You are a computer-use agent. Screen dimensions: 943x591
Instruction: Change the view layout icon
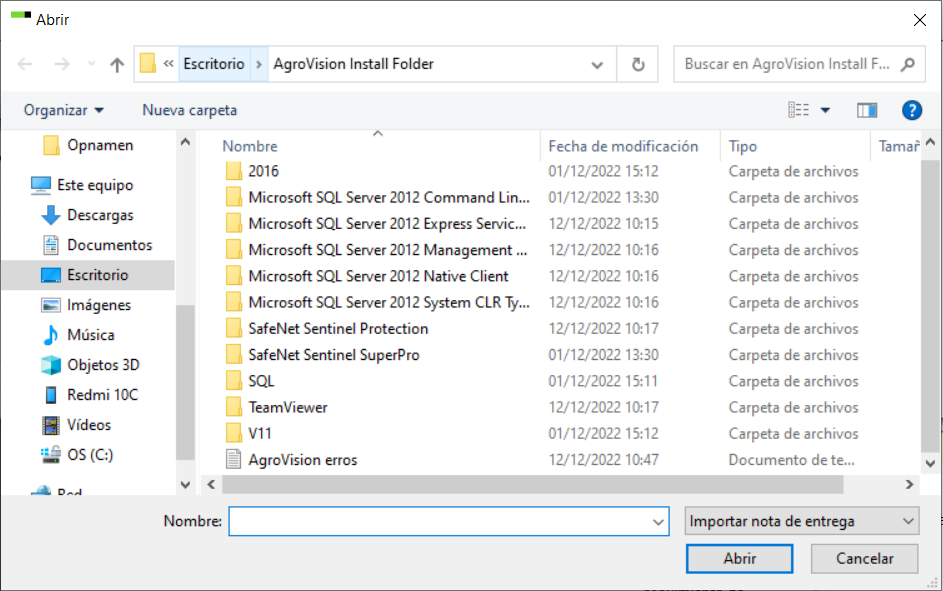799,110
